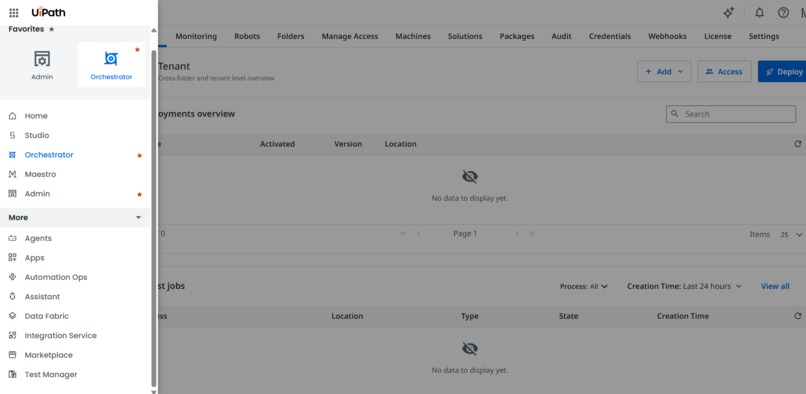Click the Home house icon
This screenshot has height=394, width=806.
[13, 116]
